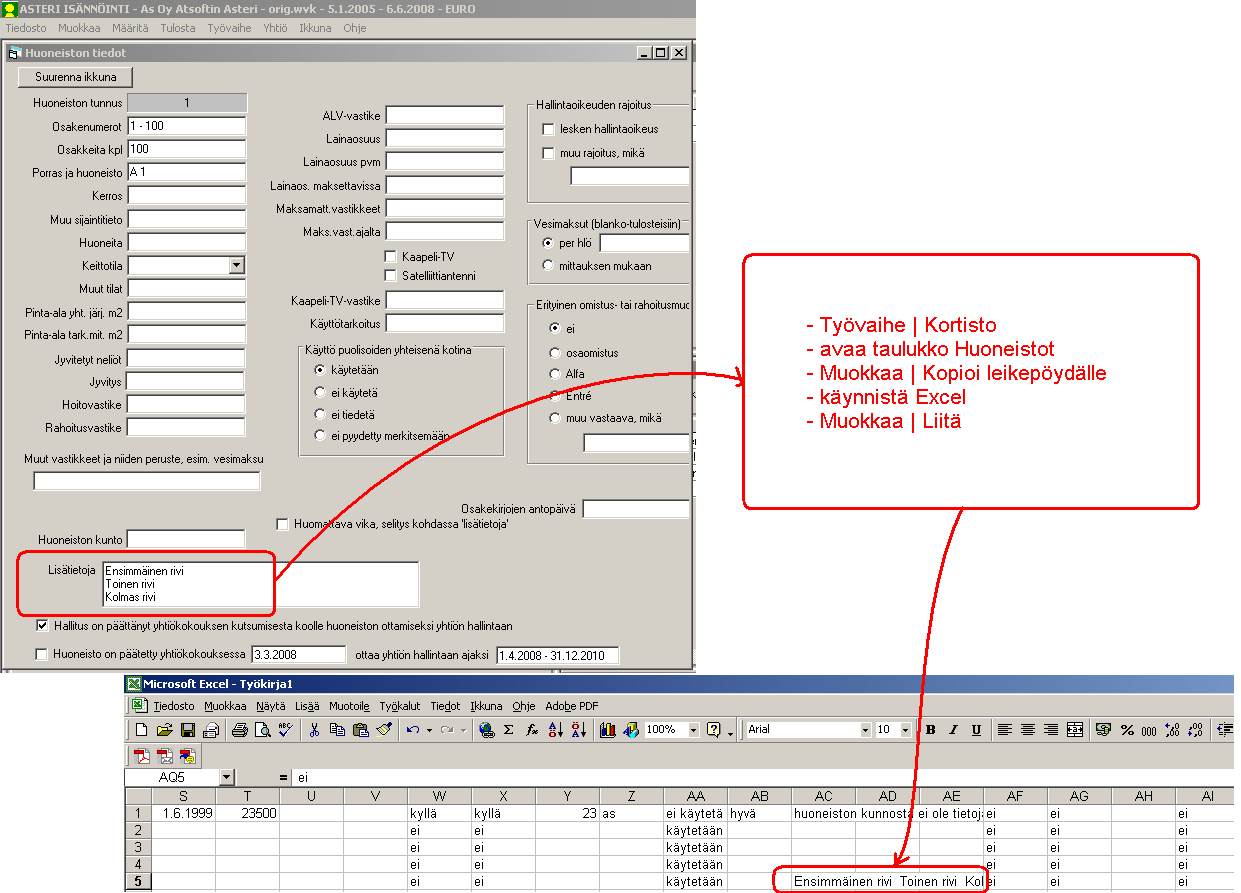Sort descending with the Z-A icon

pyautogui.click(x=578, y=730)
